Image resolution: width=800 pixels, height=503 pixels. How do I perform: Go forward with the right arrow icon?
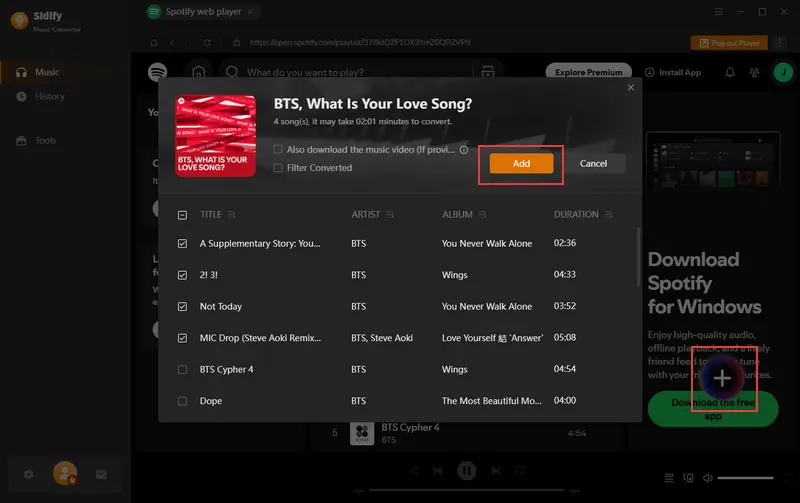coord(189,42)
